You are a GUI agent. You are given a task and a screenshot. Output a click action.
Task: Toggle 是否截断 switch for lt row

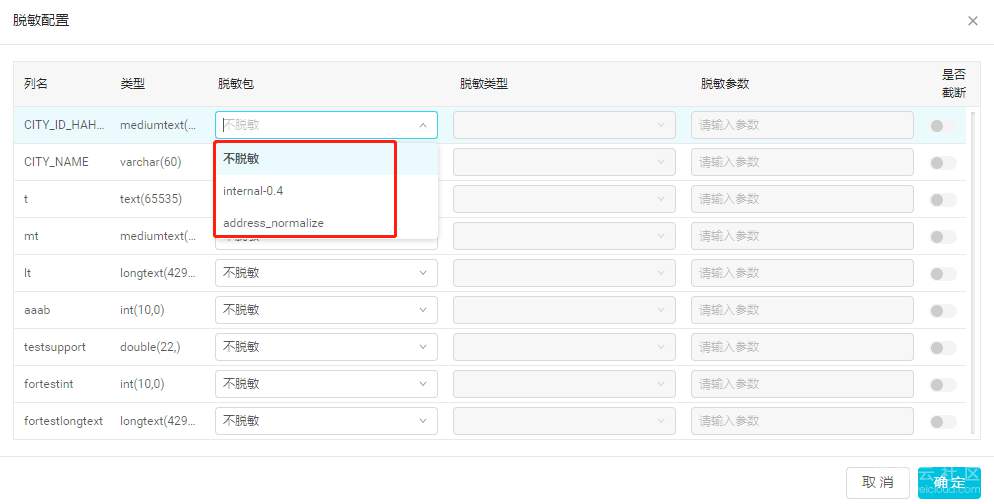(943, 274)
